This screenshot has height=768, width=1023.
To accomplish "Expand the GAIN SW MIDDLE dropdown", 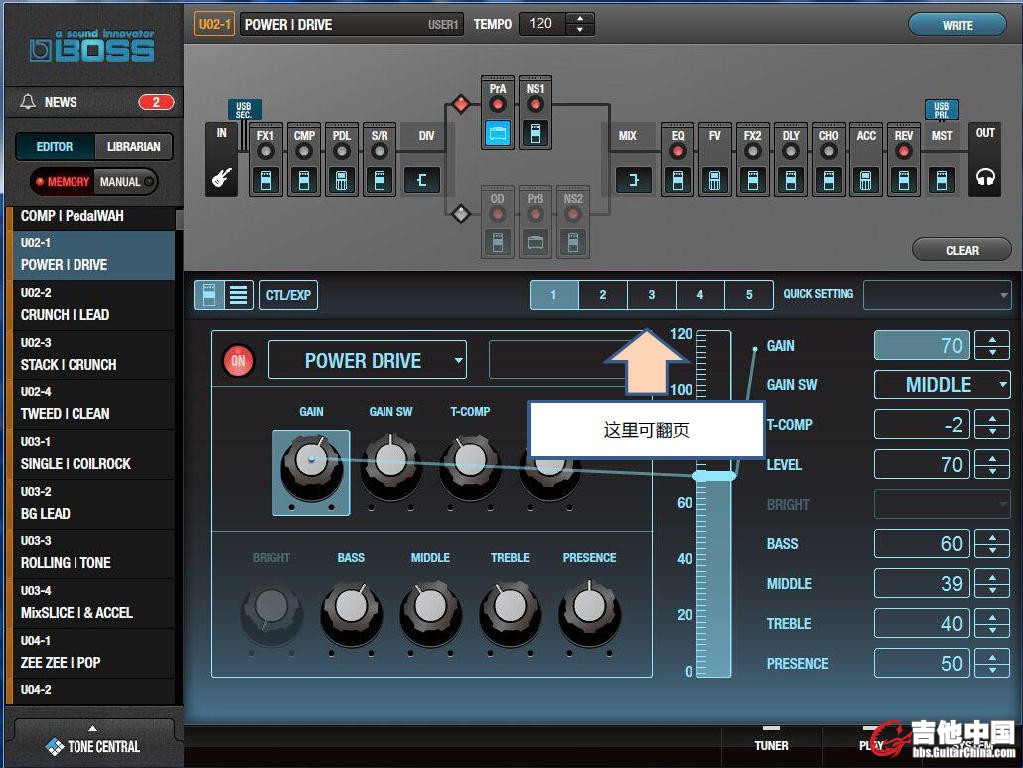I will pyautogui.click(x=941, y=385).
